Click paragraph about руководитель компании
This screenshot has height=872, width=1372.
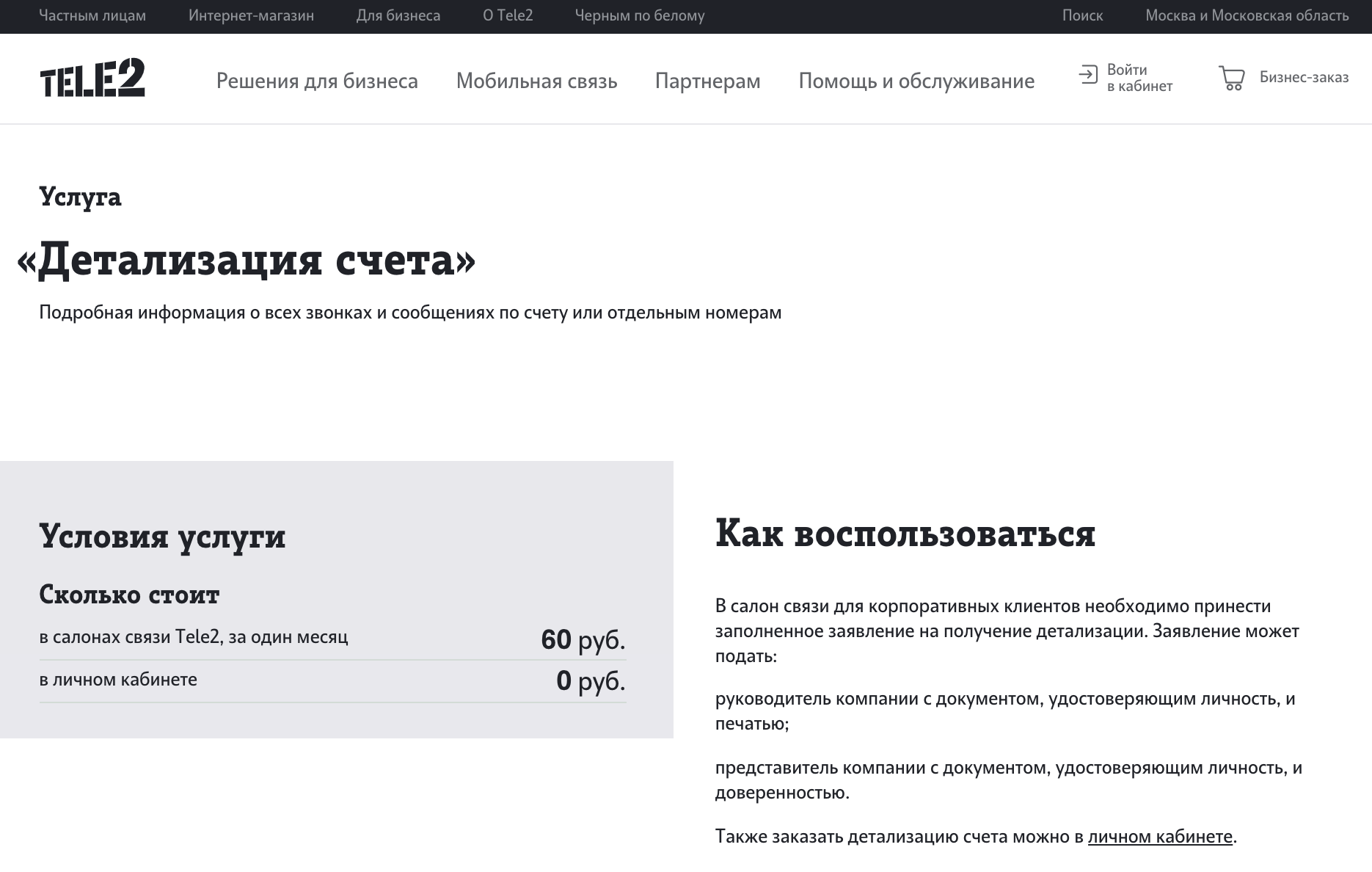point(1005,711)
